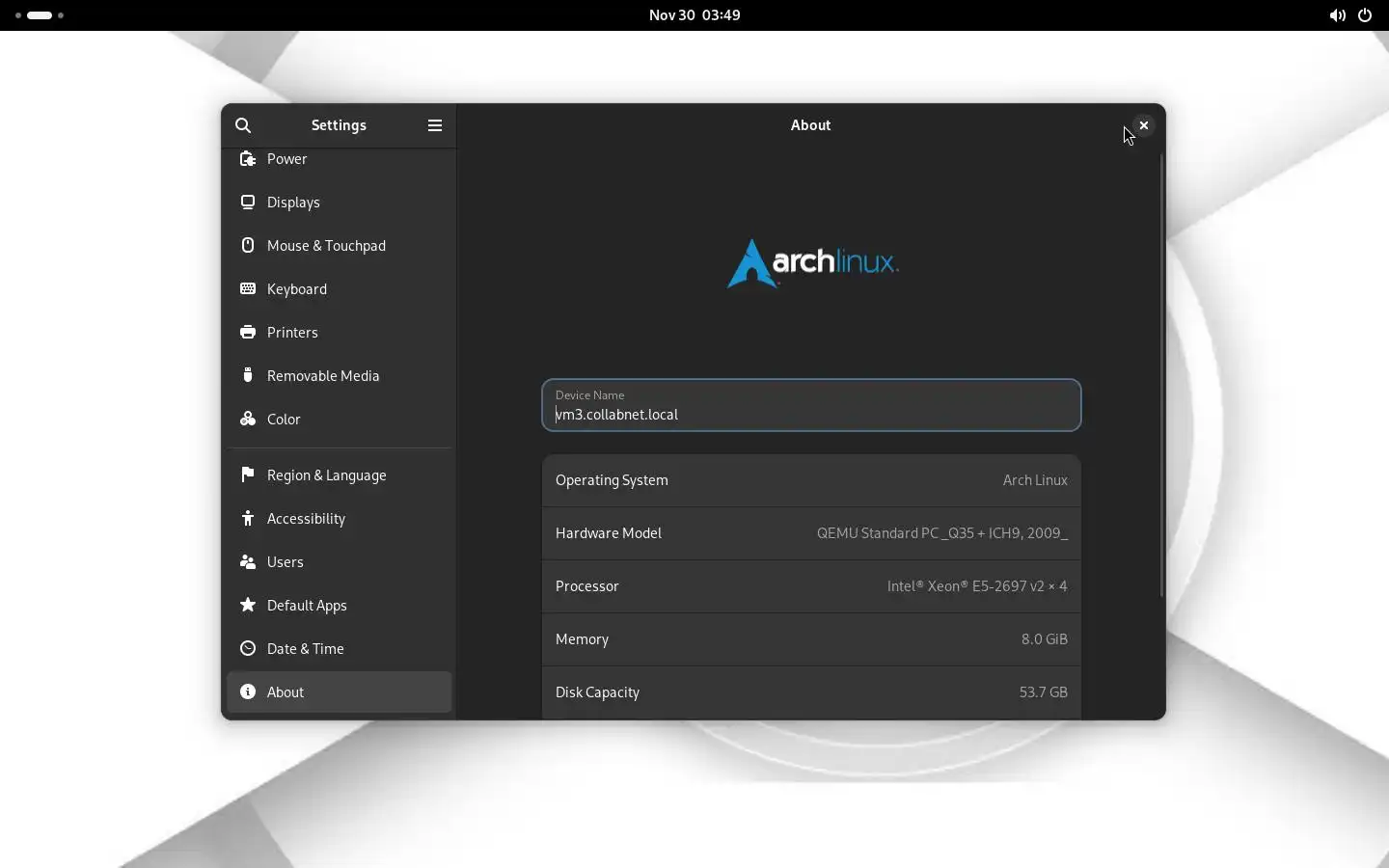
Task: Choose Removable Media panel
Action: [x=340, y=376]
